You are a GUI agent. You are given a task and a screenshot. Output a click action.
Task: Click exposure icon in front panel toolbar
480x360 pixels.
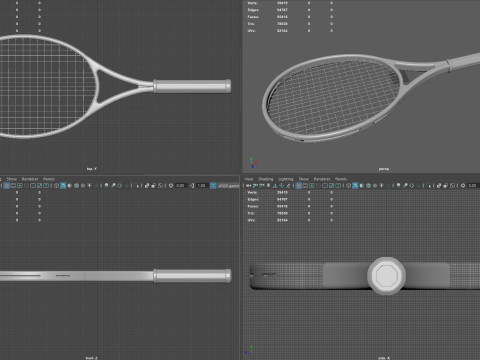click(x=171, y=185)
